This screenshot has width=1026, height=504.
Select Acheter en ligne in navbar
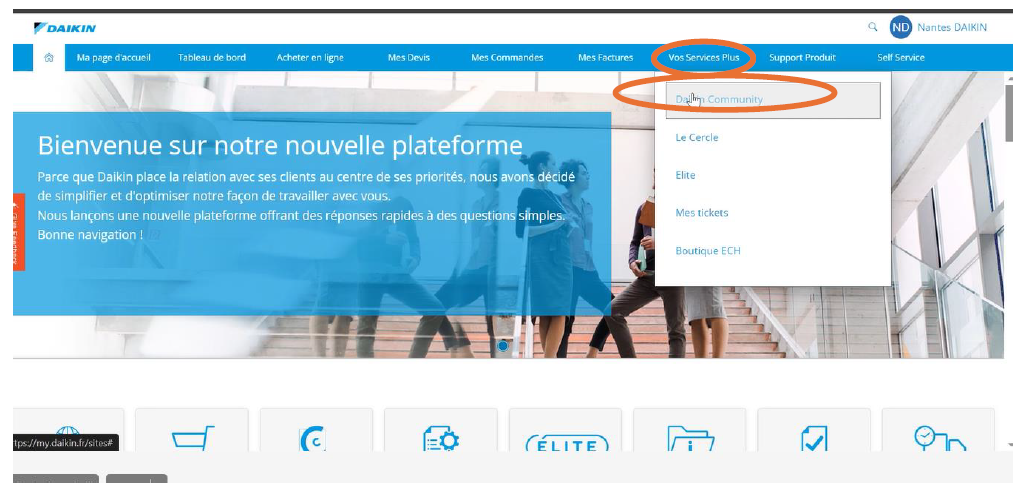pyautogui.click(x=310, y=58)
